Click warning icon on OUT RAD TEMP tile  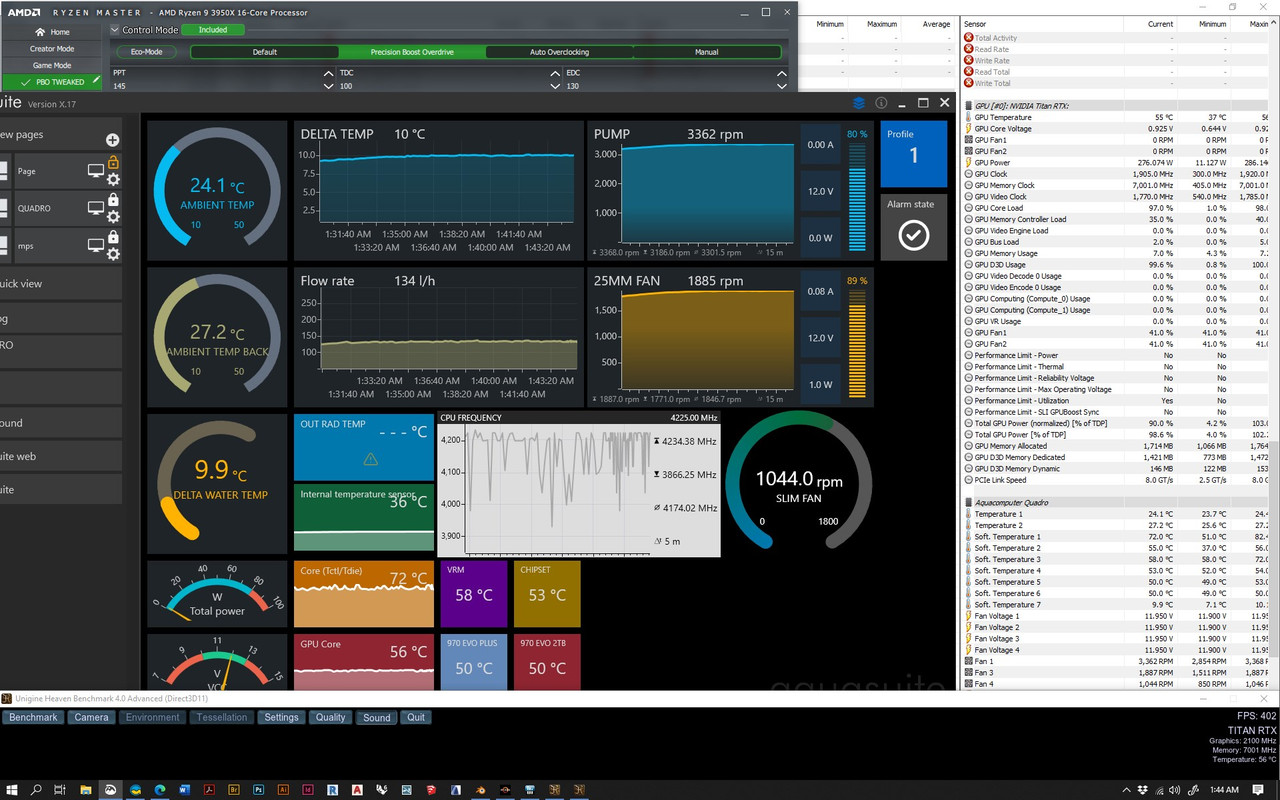click(371, 459)
